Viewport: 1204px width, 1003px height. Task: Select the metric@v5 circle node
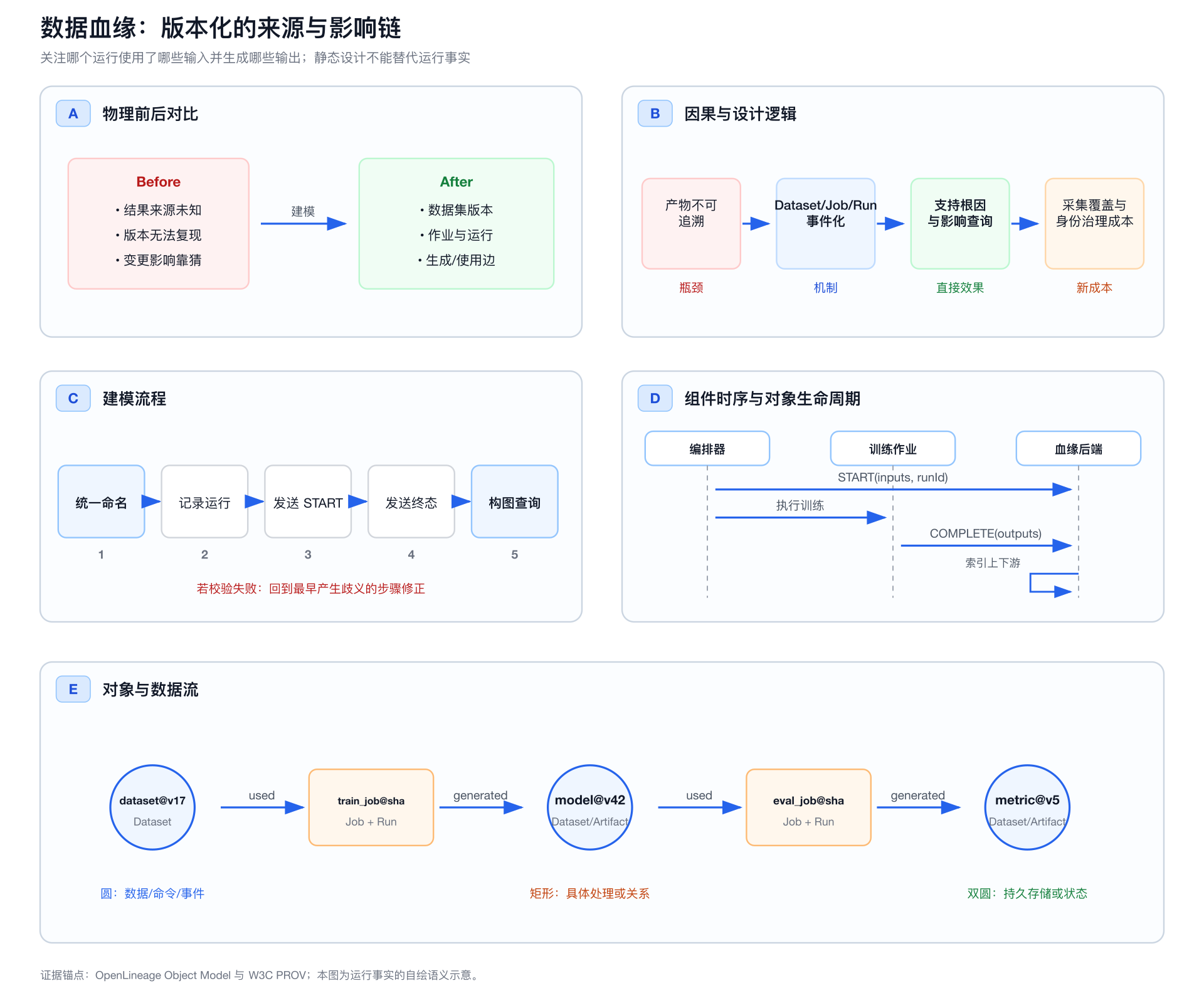click(1027, 807)
